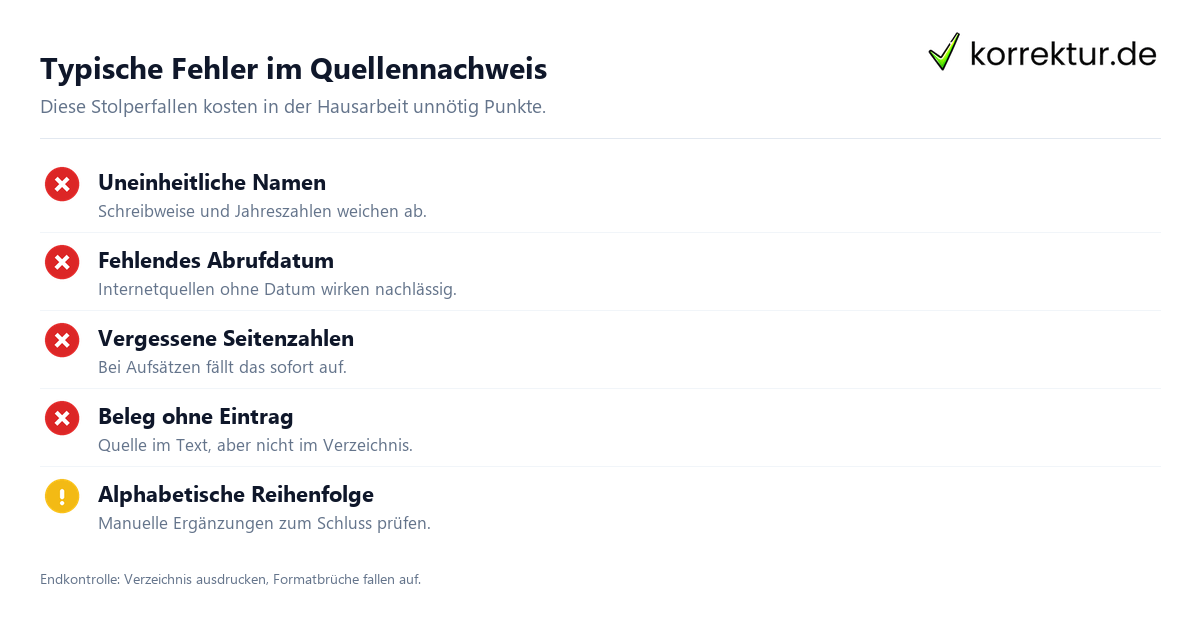The width and height of the screenshot is (1200, 630).
Task: Click the red X icon beside Uneinheitliche Namen
Action: click(x=62, y=184)
